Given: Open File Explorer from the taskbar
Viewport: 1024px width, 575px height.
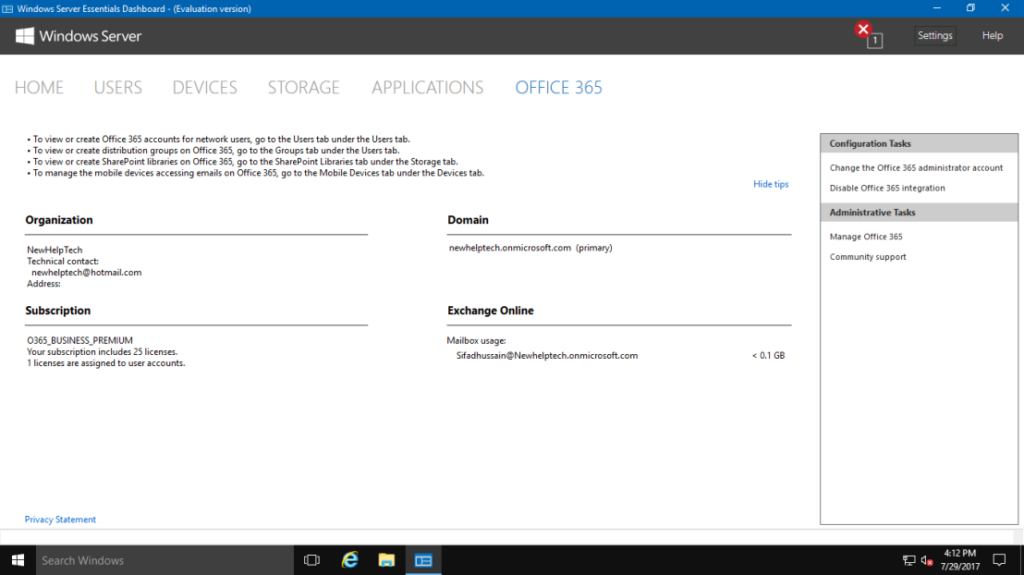Looking at the screenshot, I should 387,560.
